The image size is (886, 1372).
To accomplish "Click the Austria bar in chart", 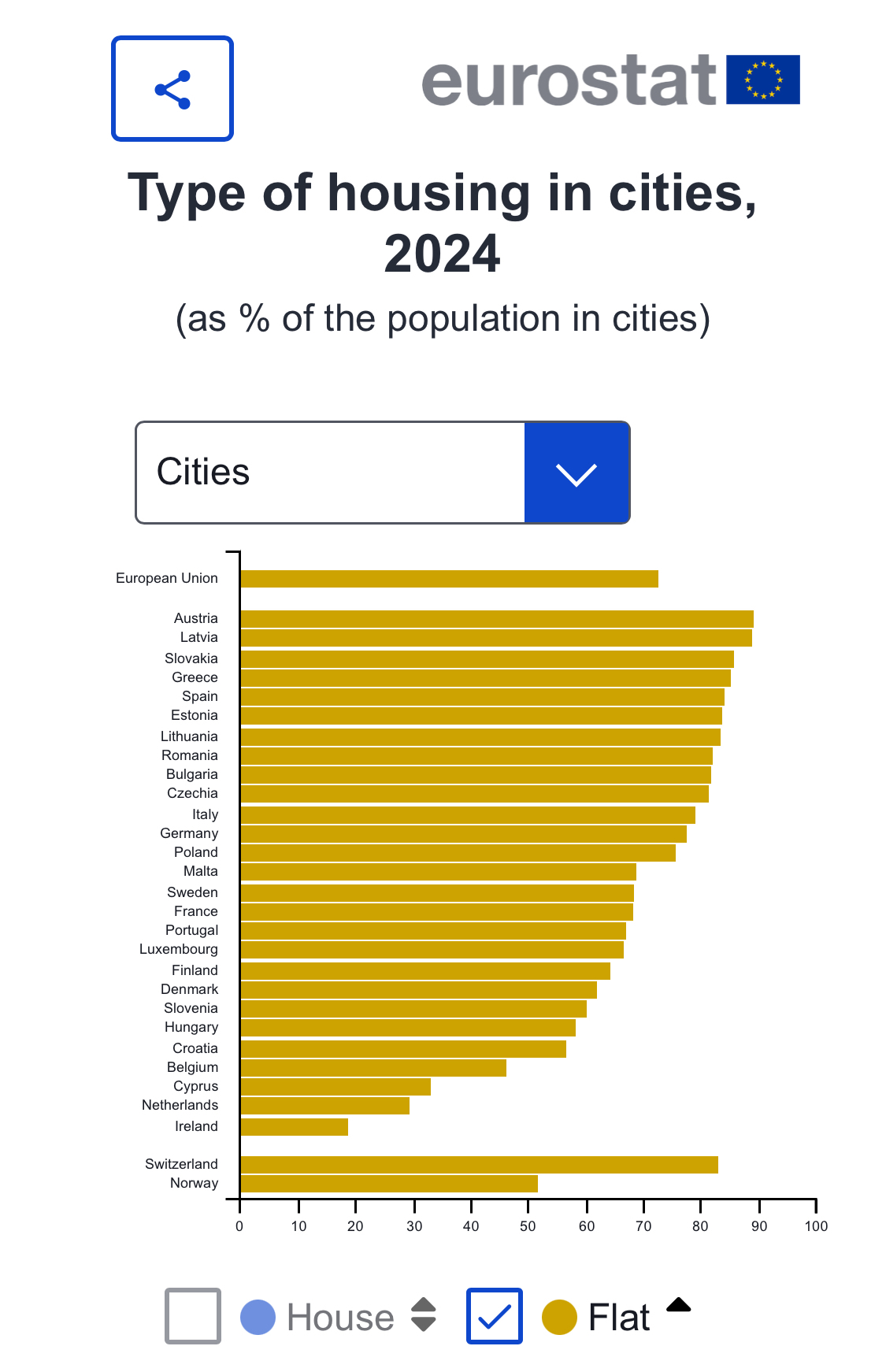I will (496, 619).
